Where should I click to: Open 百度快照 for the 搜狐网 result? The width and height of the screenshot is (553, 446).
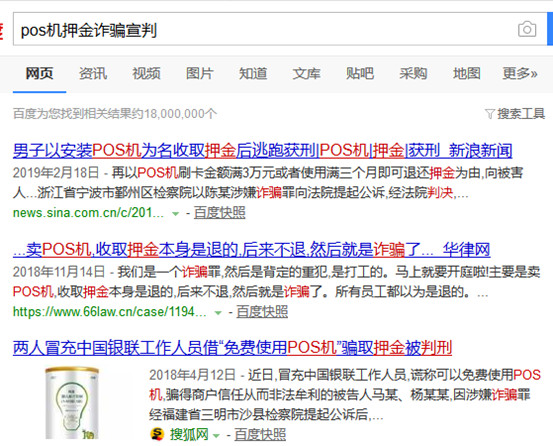pyautogui.click(x=260, y=434)
